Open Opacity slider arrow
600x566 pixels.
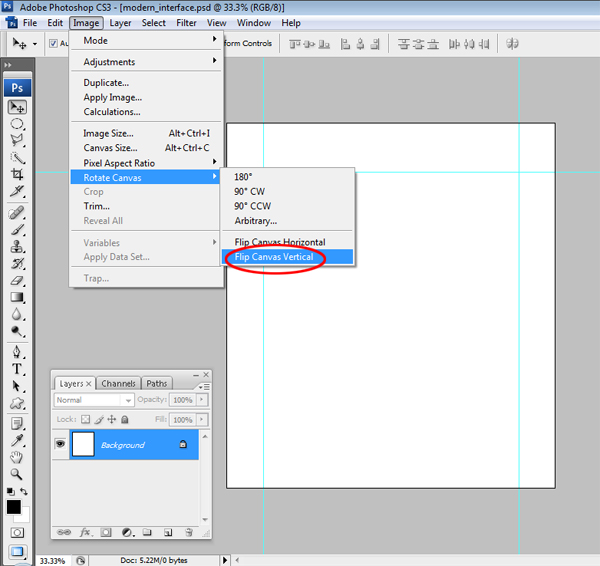click(x=202, y=400)
